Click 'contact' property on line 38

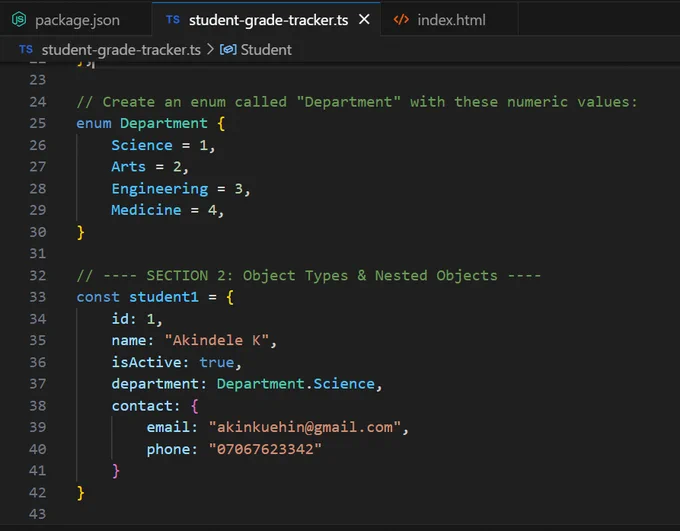142,406
